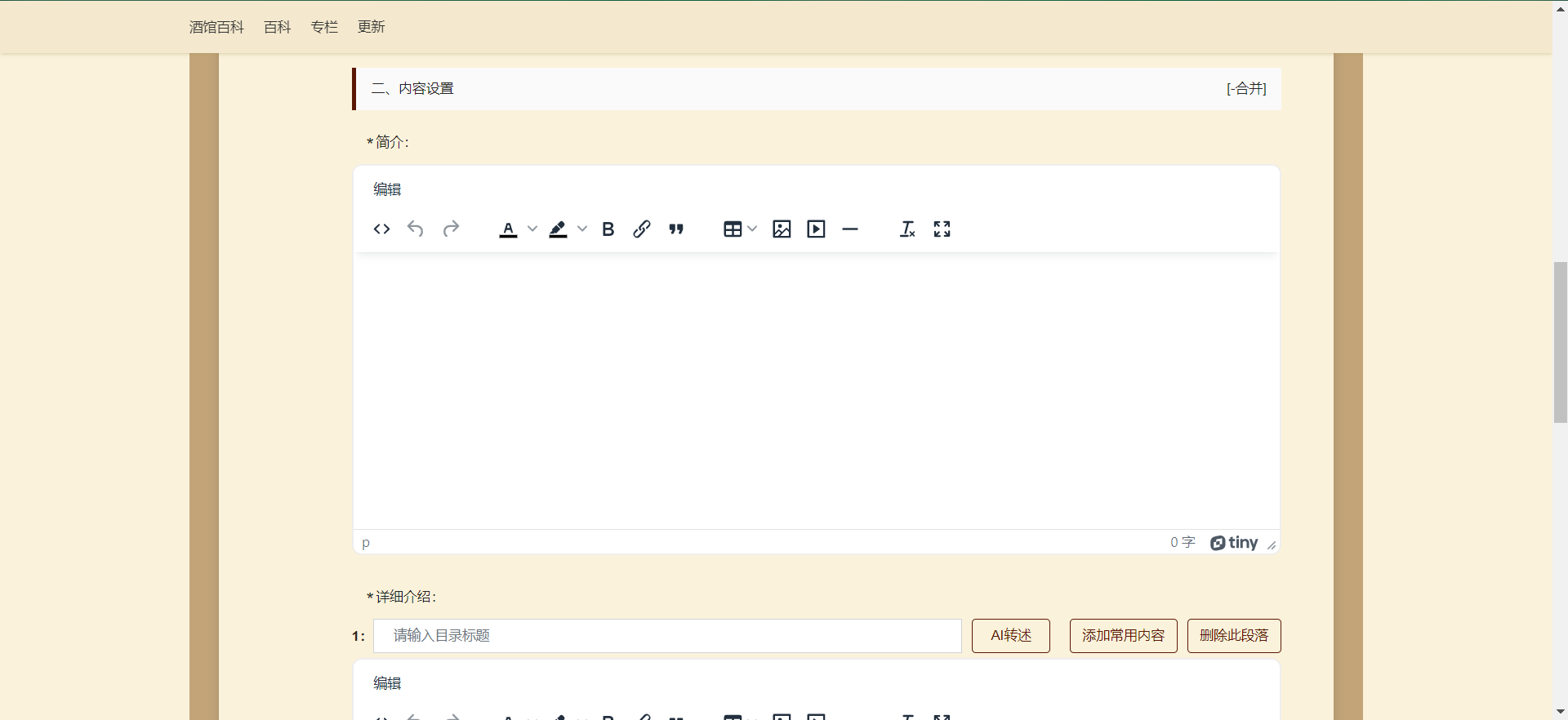Expand the highlight color dropdown arrow
Viewport: 1568px width, 720px height.
tap(582, 229)
